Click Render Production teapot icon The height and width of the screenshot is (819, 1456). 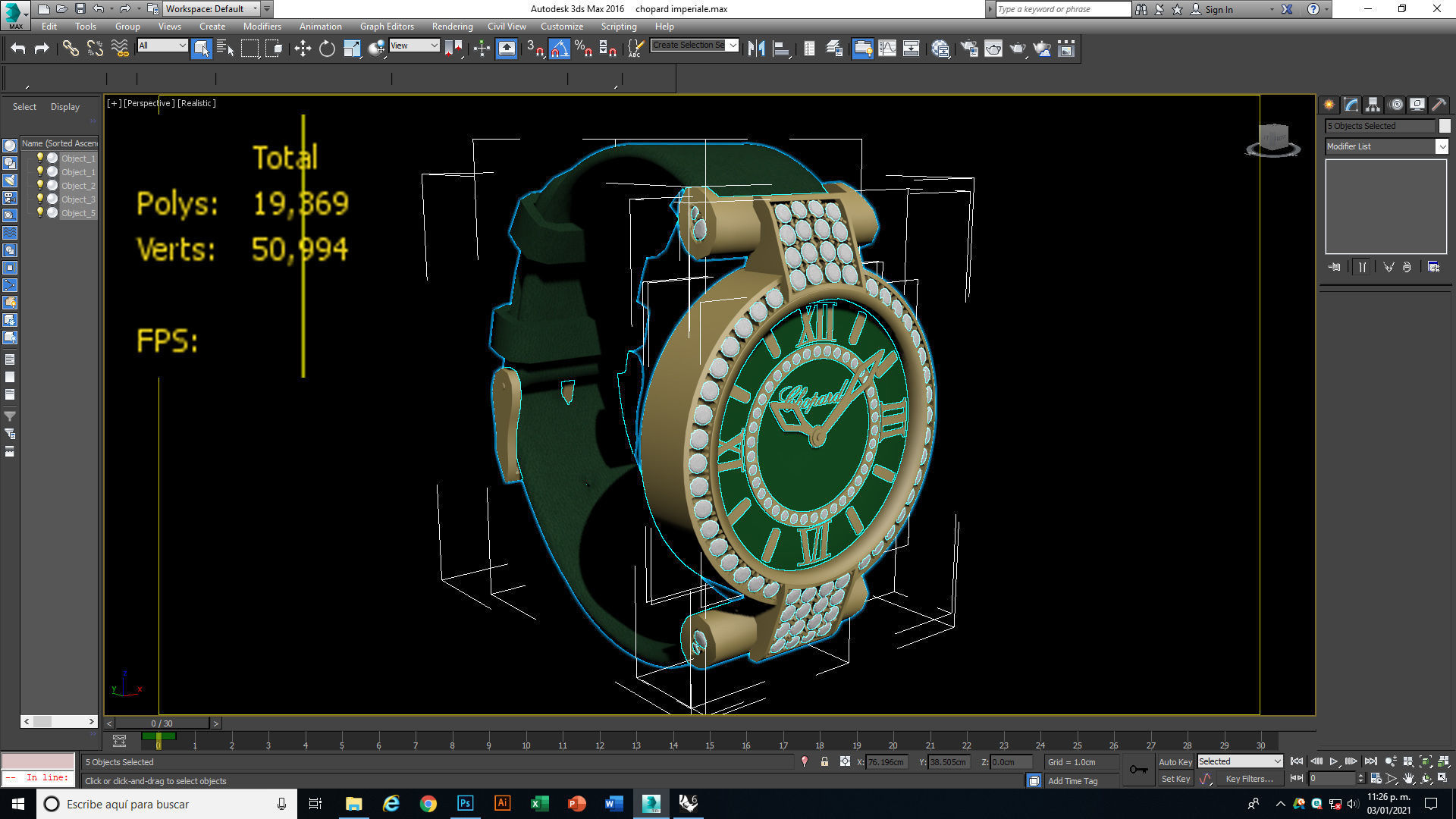click(x=1018, y=49)
